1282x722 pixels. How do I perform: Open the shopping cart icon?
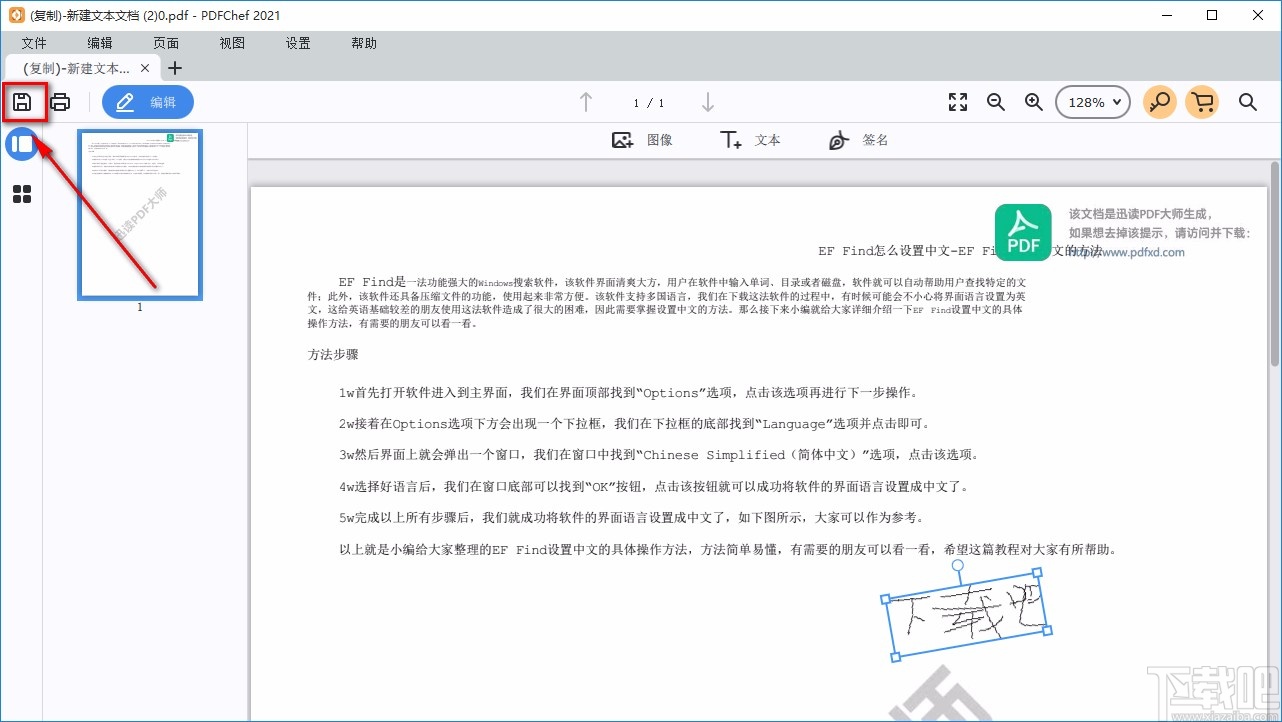[1202, 101]
